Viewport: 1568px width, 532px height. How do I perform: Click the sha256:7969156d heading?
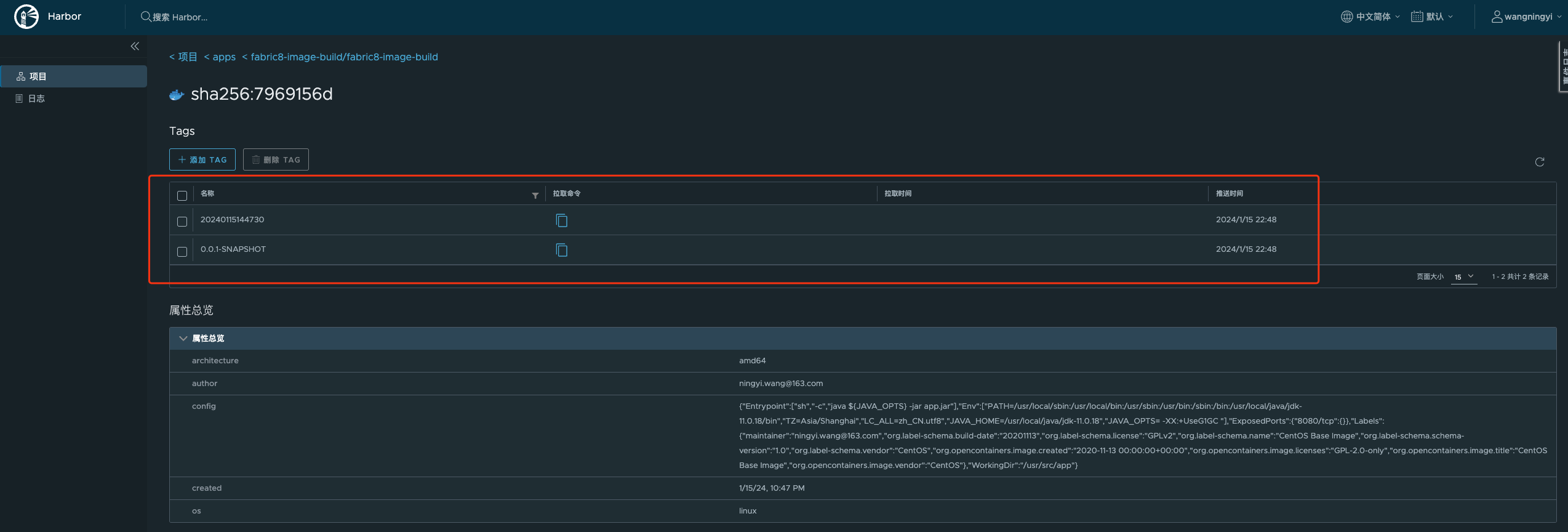click(262, 94)
